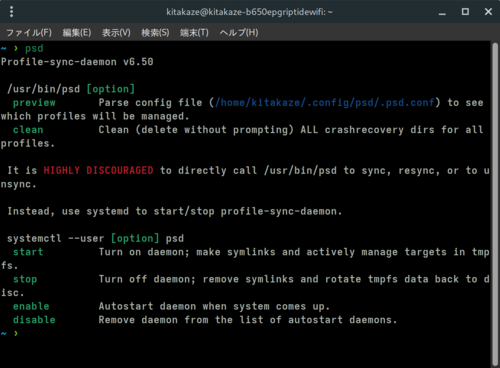Open the ファイル(F) menu
This screenshot has height=368, width=500.
[x=29, y=33]
